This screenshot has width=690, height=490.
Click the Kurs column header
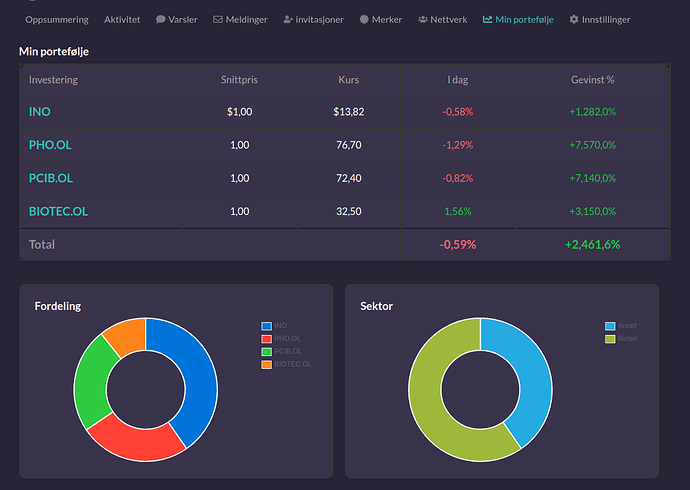tap(349, 80)
